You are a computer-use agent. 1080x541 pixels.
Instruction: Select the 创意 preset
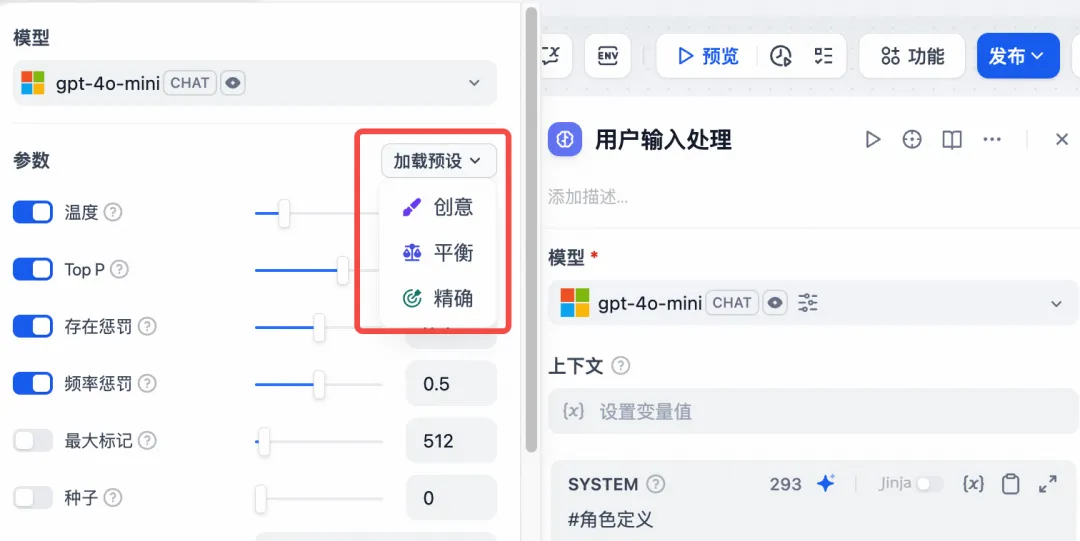pos(438,207)
